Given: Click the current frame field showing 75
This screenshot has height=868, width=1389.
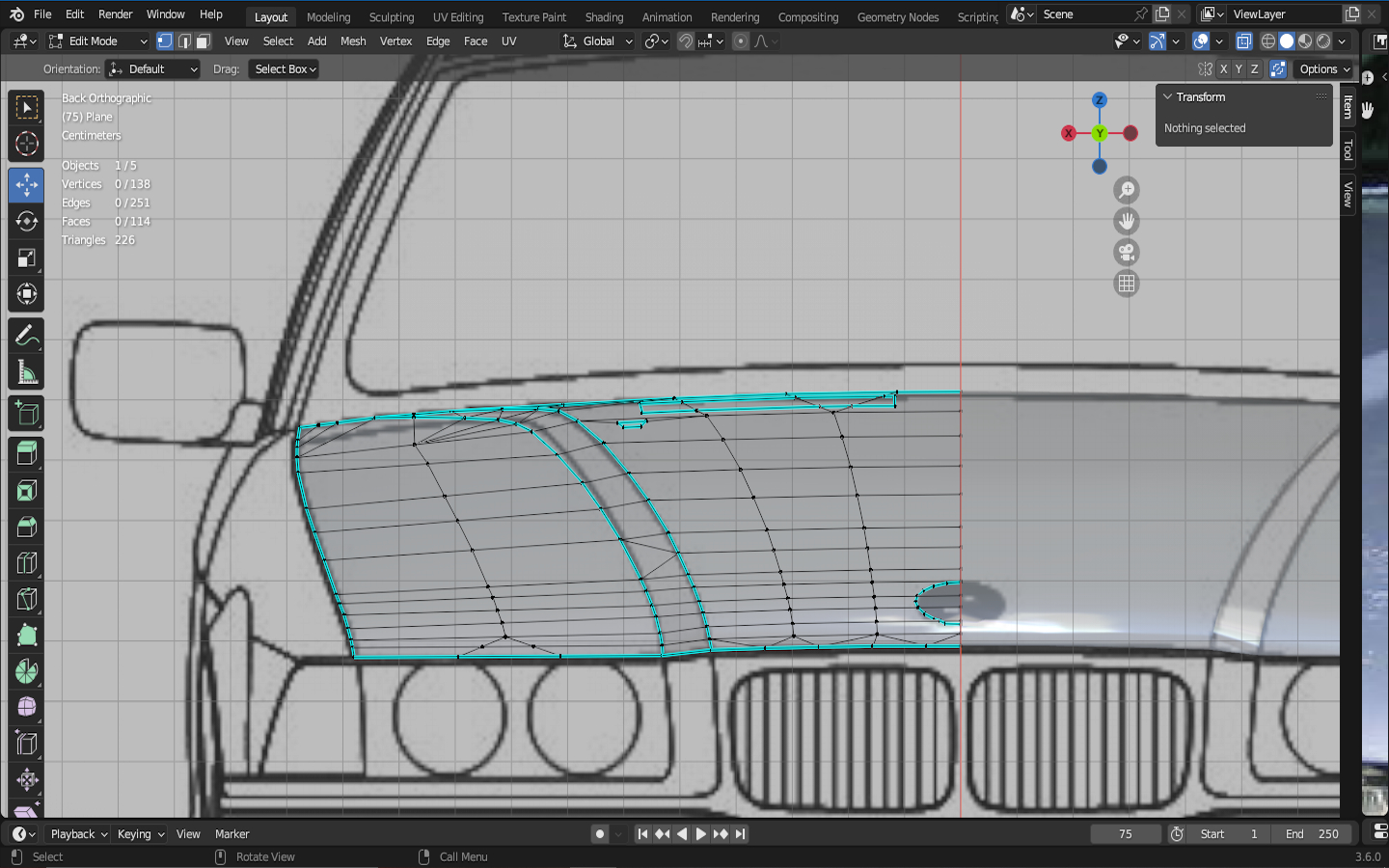Looking at the screenshot, I should point(1125,834).
